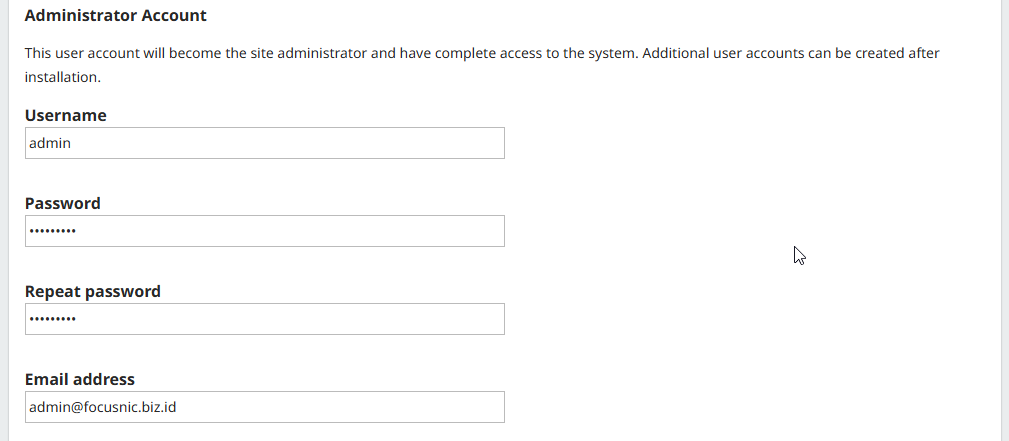Place cursor on the masked Password dots
Image resolution: width=1009 pixels, height=441 pixels.
52,232
